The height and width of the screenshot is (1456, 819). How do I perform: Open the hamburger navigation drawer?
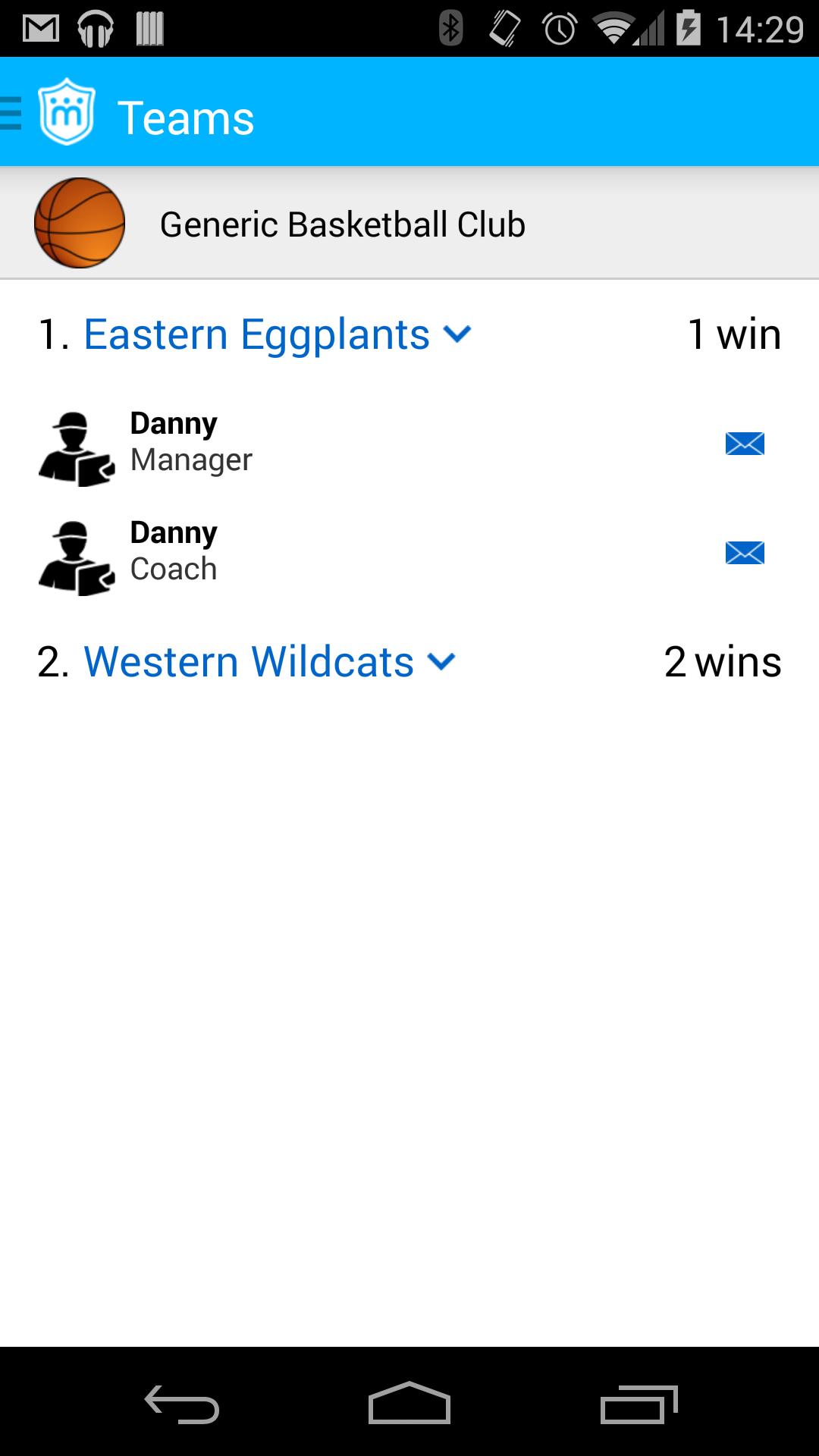point(11,114)
